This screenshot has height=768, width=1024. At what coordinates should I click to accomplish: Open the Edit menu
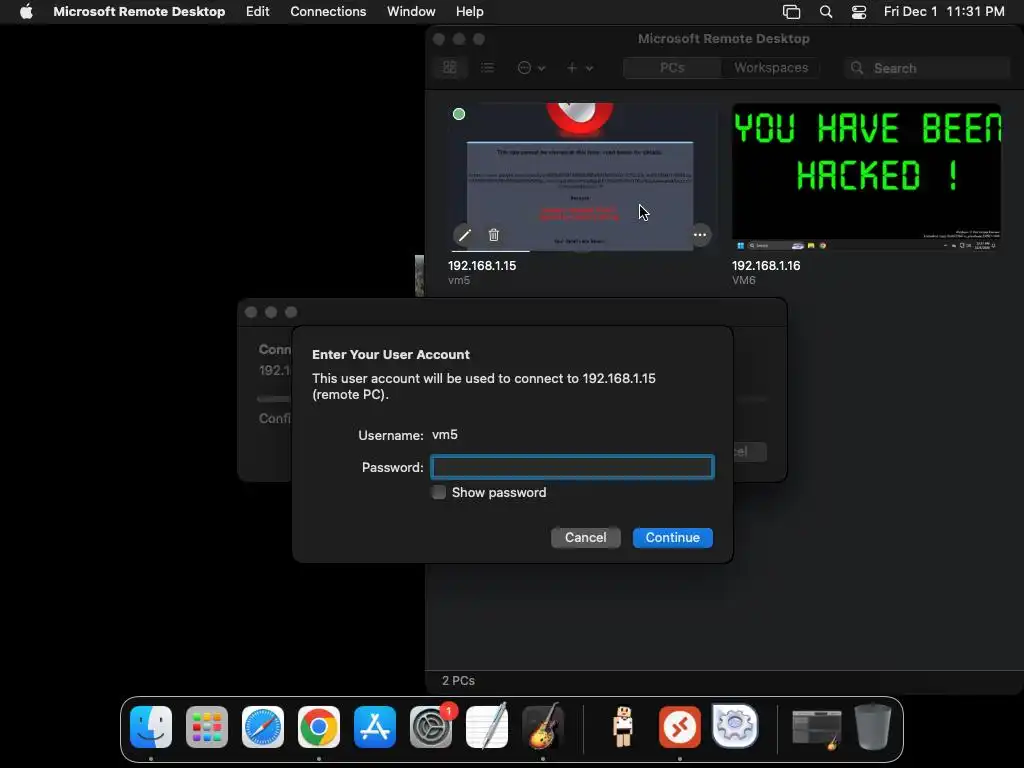[x=257, y=12]
